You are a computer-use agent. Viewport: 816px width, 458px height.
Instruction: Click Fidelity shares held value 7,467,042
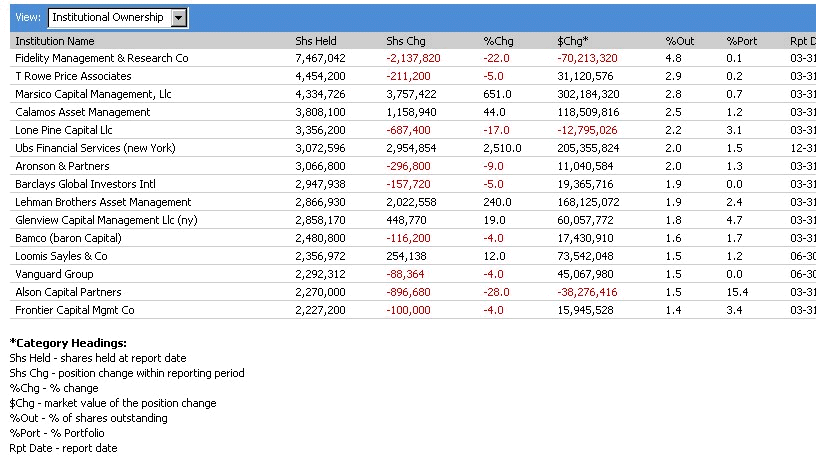click(320, 58)
